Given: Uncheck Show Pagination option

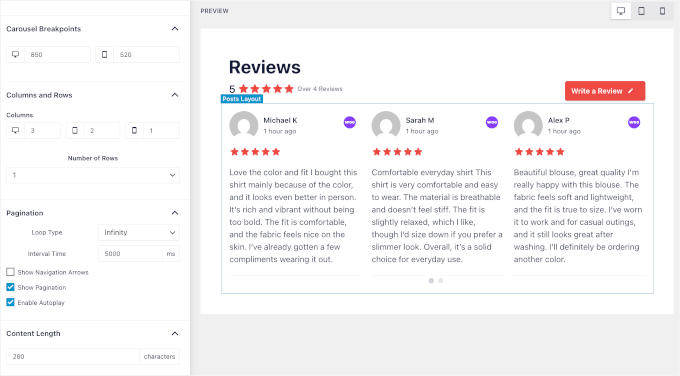Looking at the screenshot, I should (10, 287).
